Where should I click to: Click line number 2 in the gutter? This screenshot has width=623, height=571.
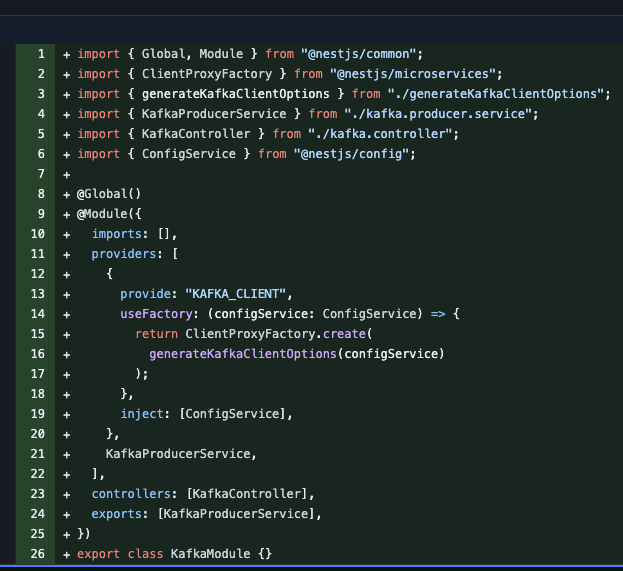click(x=41, y=74)
